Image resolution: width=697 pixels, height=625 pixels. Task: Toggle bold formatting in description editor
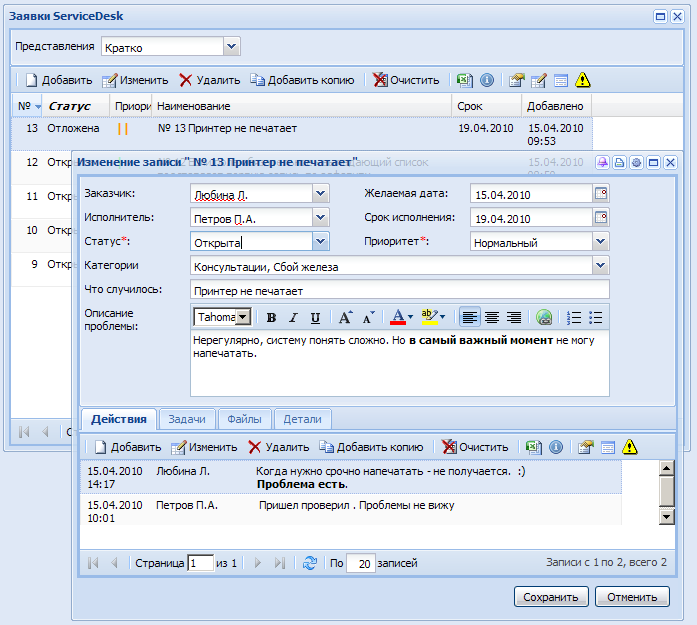coord(271,318)
